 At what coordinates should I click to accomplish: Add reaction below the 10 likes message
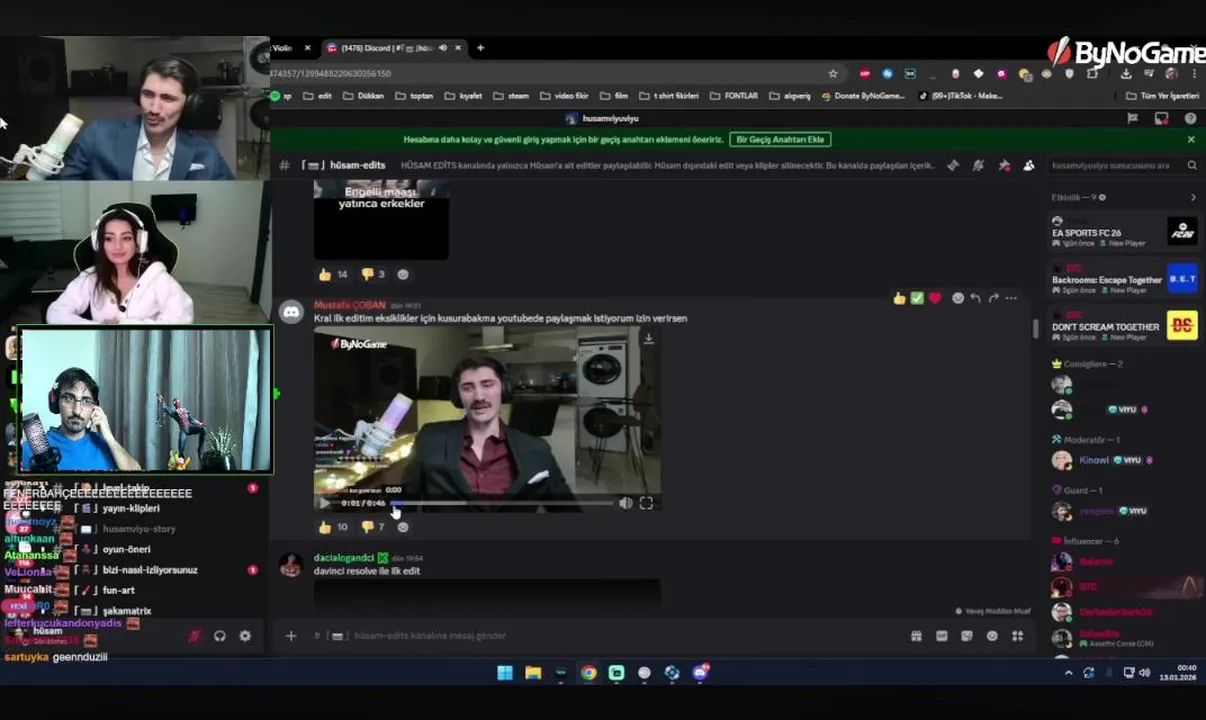coord(403,527)
